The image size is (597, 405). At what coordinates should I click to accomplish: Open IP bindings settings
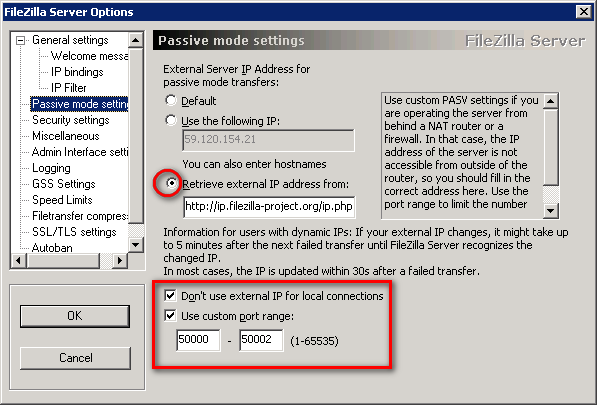(x=77, y=72)
